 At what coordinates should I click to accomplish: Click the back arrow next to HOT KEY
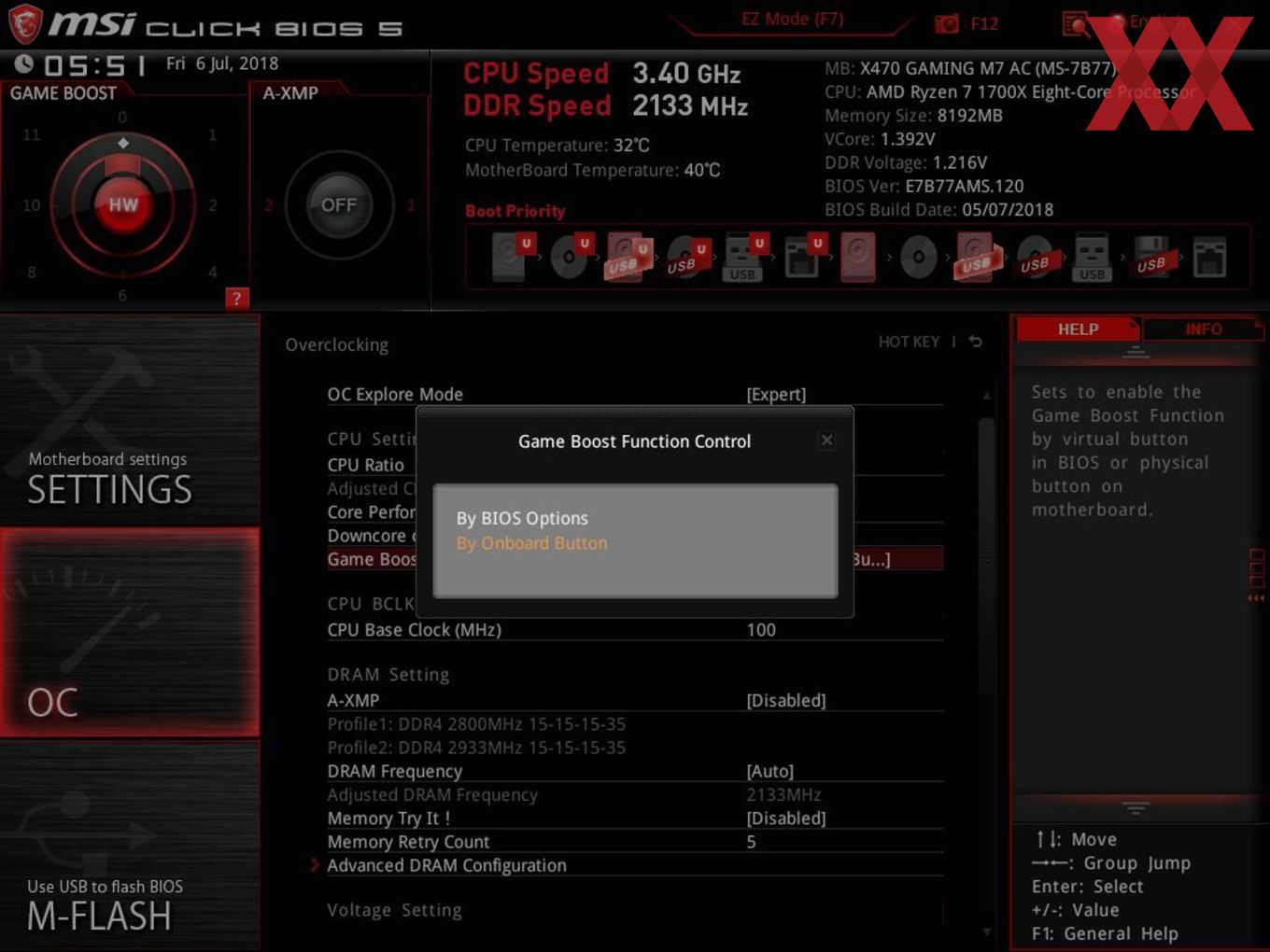click(x=976, y=342)
